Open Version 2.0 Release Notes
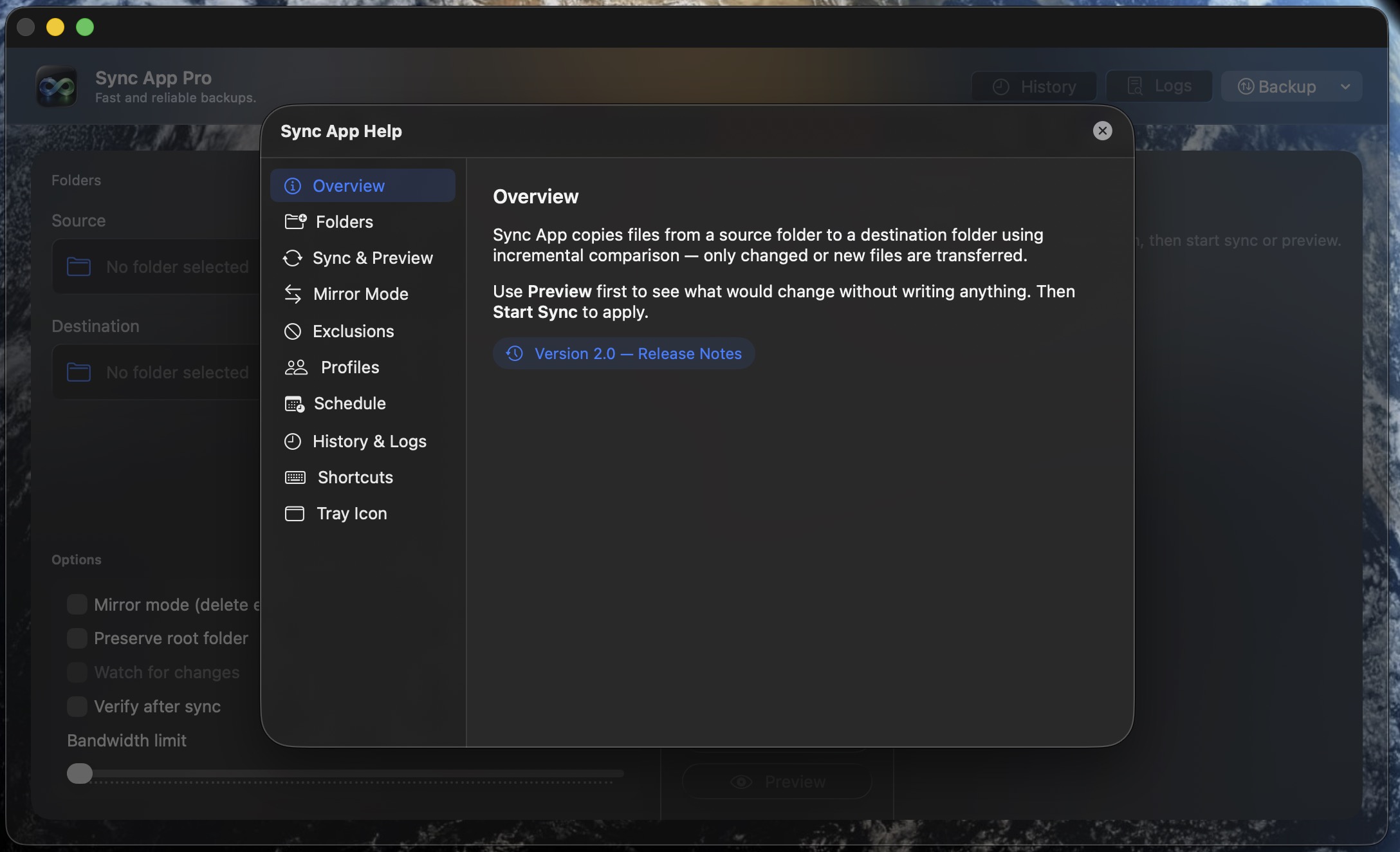 [x=623, y=353]
